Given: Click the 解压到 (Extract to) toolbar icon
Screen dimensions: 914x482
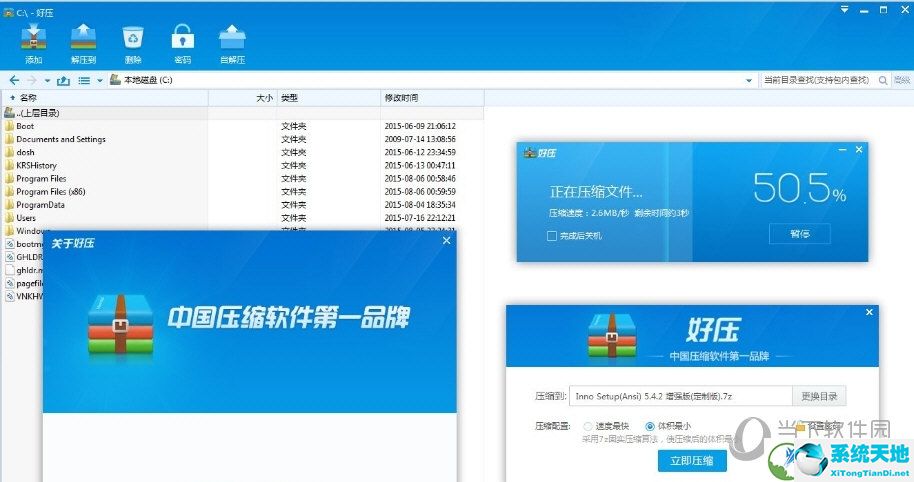Looking at the screenshot, I should tap(83, 37).
